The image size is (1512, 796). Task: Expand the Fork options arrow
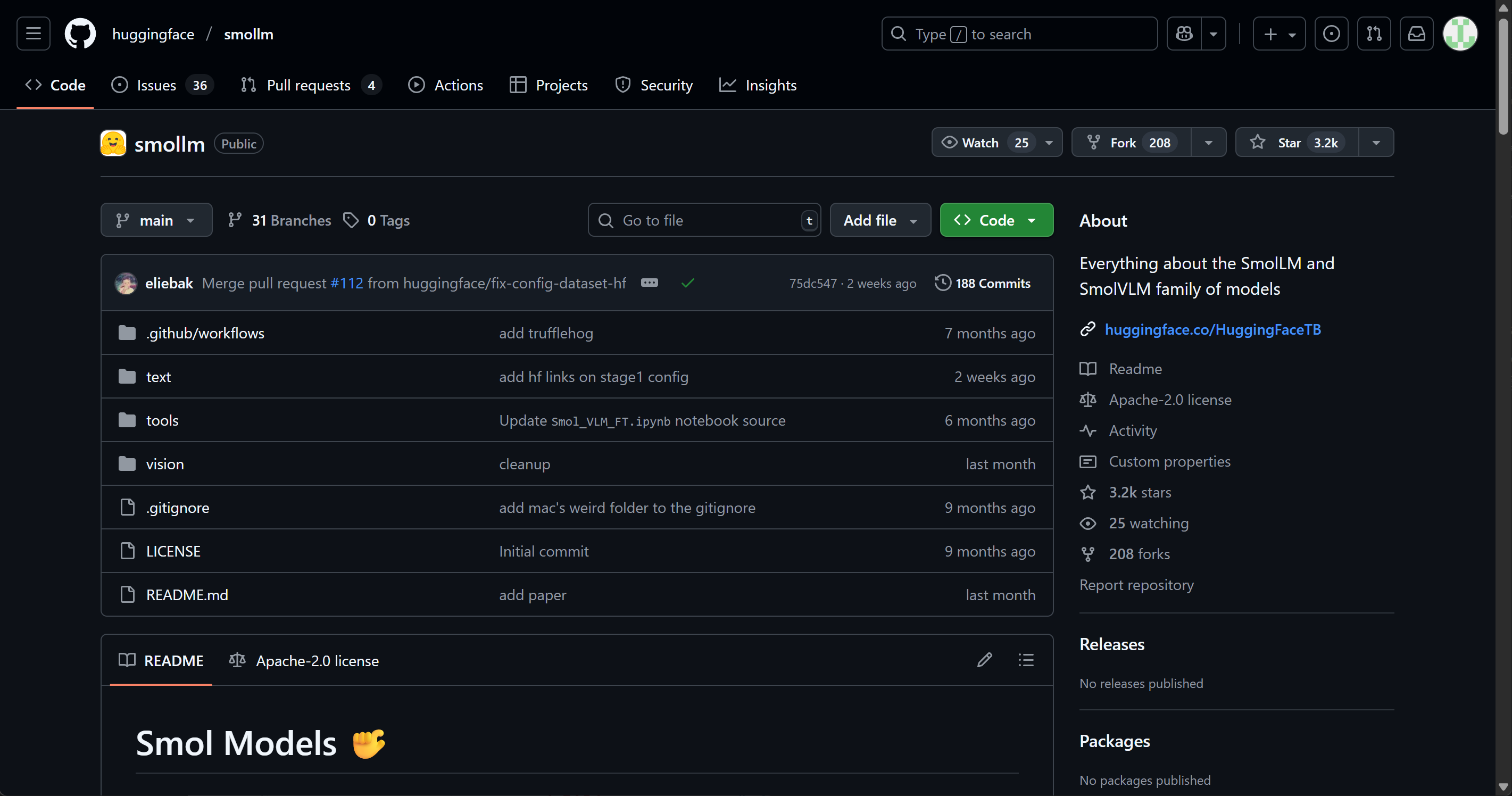(x=1209, y=143)
